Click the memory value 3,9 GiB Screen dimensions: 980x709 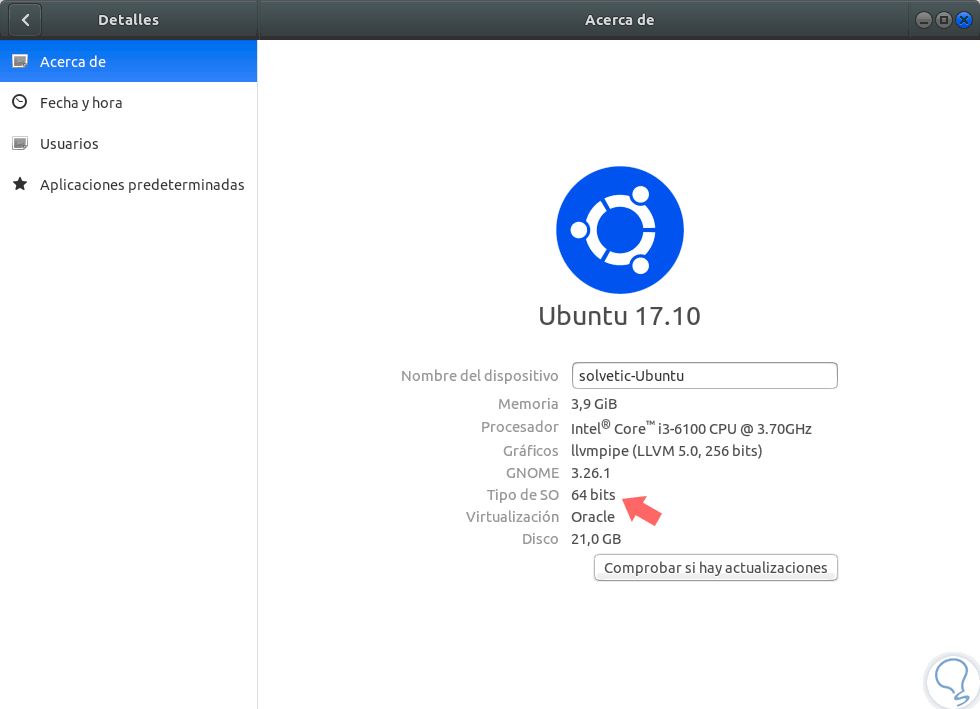coord(594,404)
